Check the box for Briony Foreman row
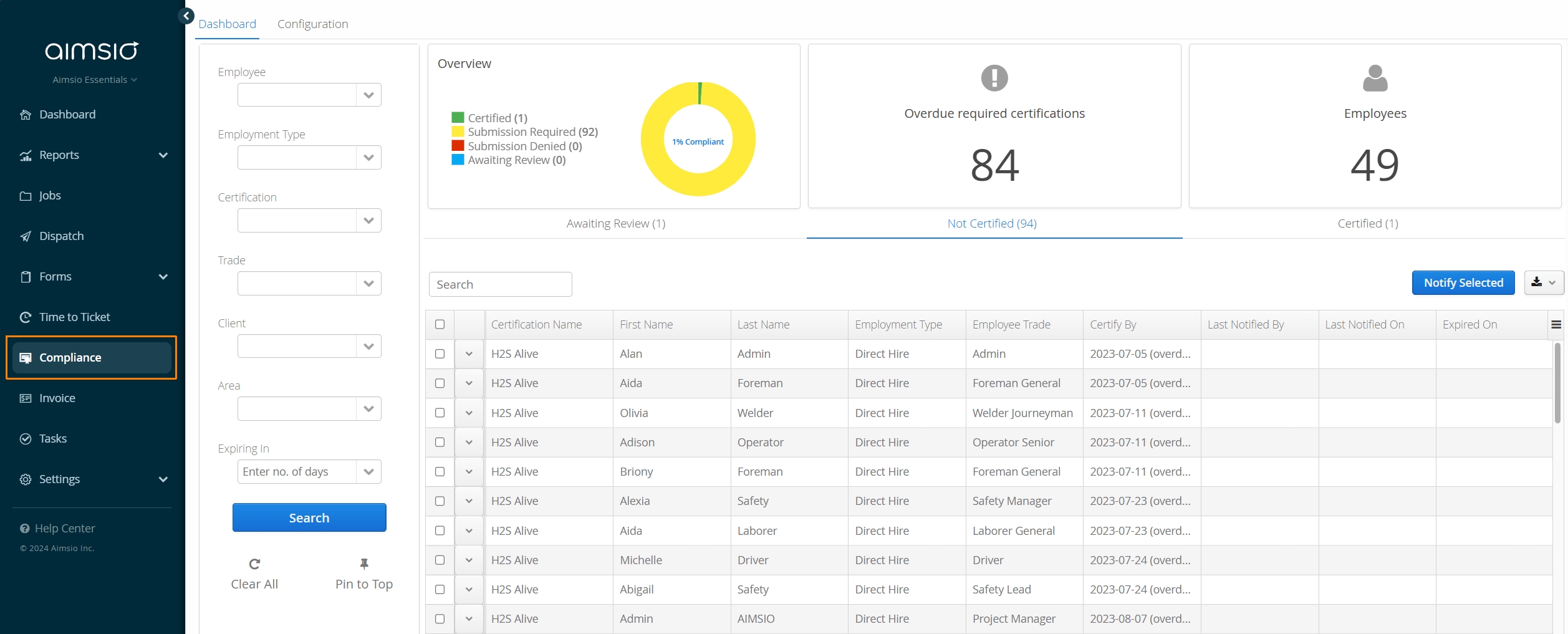 pos(440,471)
